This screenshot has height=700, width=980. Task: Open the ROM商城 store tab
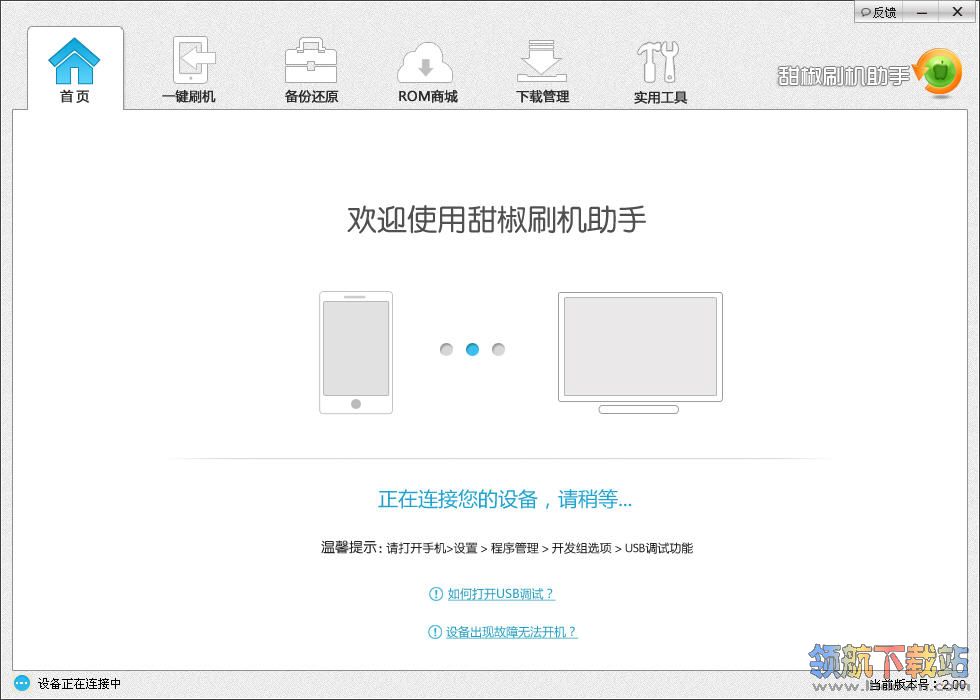pos(428,70)
